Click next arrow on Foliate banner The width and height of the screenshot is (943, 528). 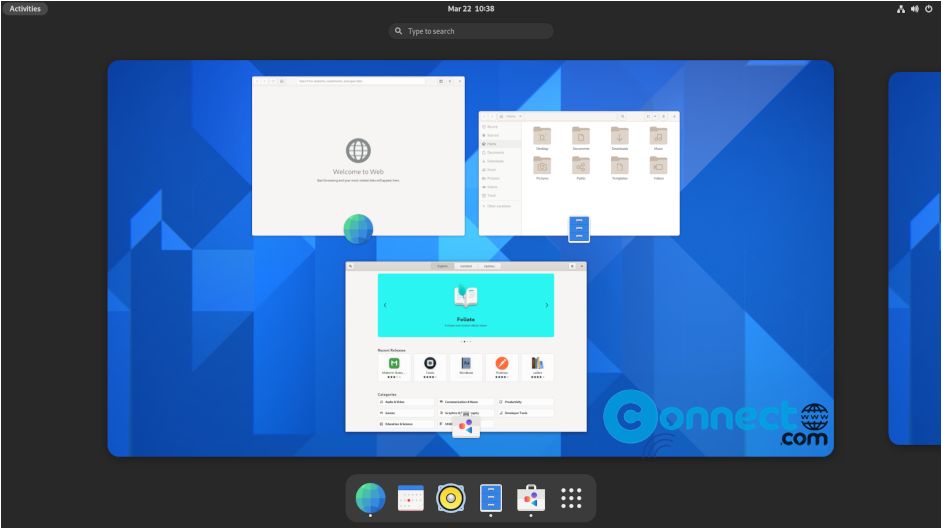coord(546,305)
